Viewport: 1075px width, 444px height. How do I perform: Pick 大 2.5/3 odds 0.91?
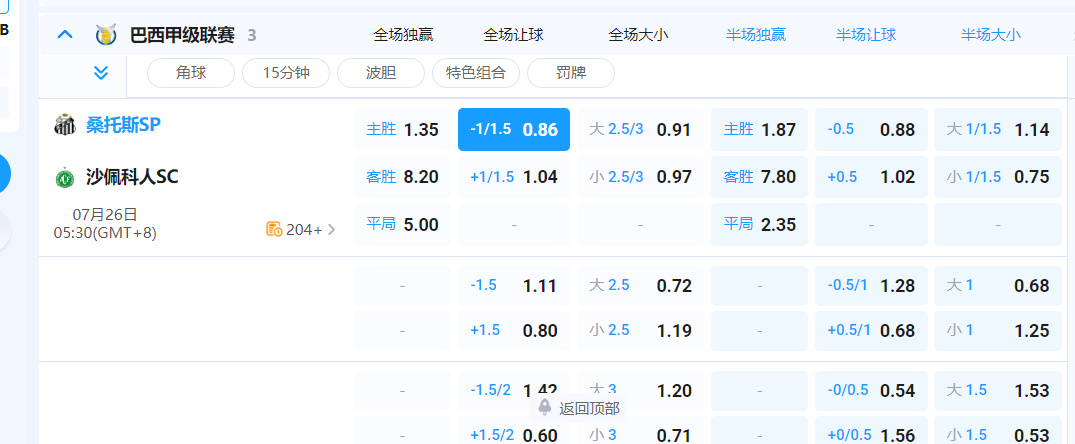click(x=640, y=130)
